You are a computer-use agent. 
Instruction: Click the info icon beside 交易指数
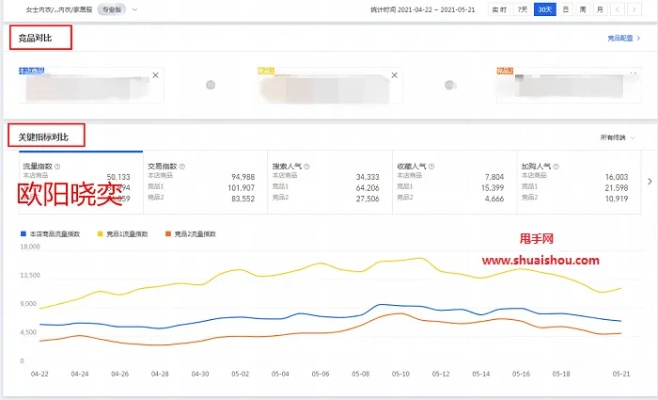click(182, 166)
